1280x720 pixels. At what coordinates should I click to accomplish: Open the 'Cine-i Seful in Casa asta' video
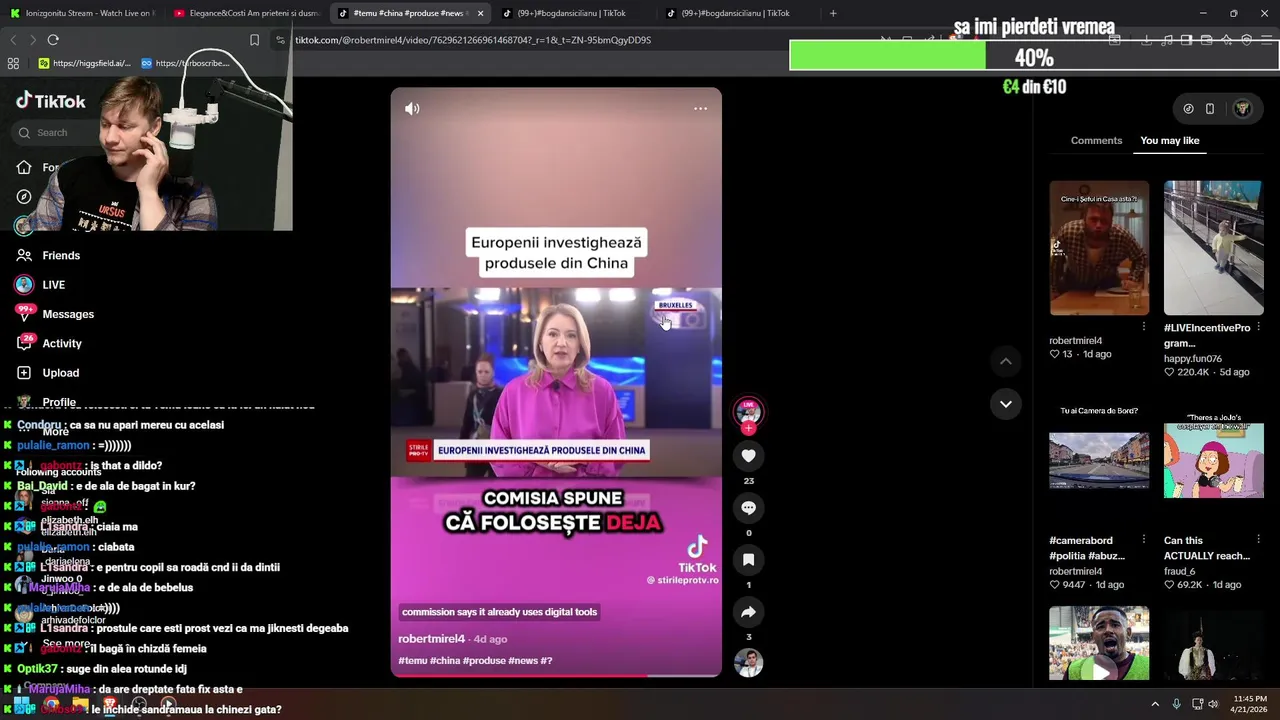1099,248
